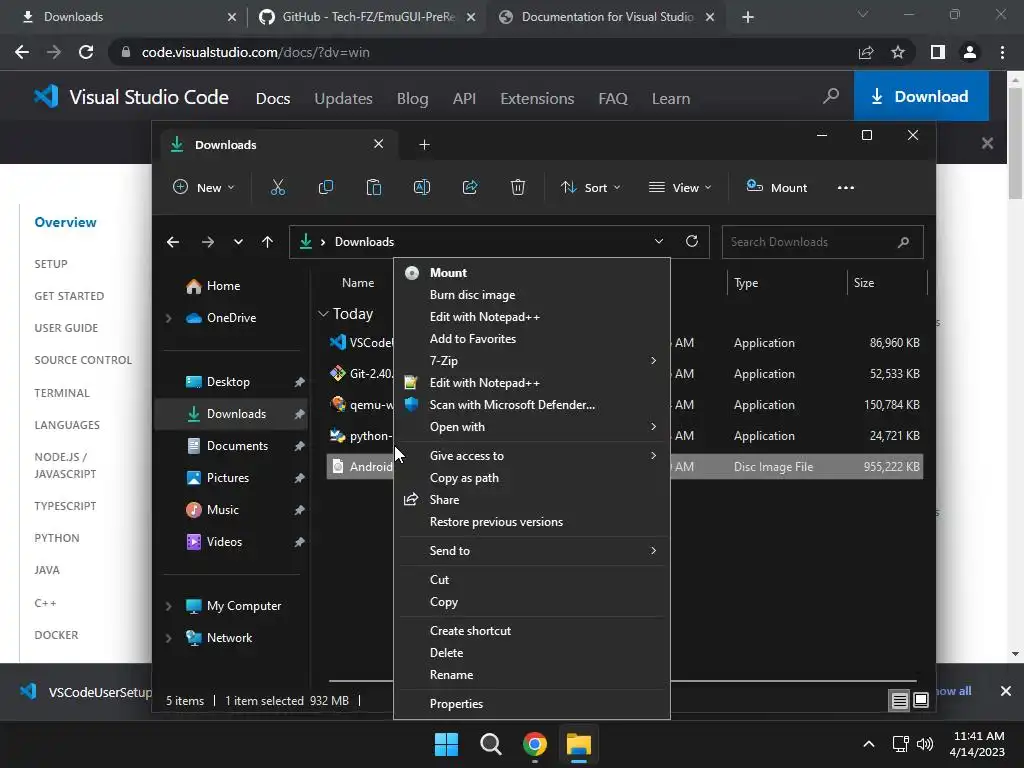Open the Updates link in VS Code nav
Screen dimensions: 1024x768
pyautogui.click(x=344, y=99)
